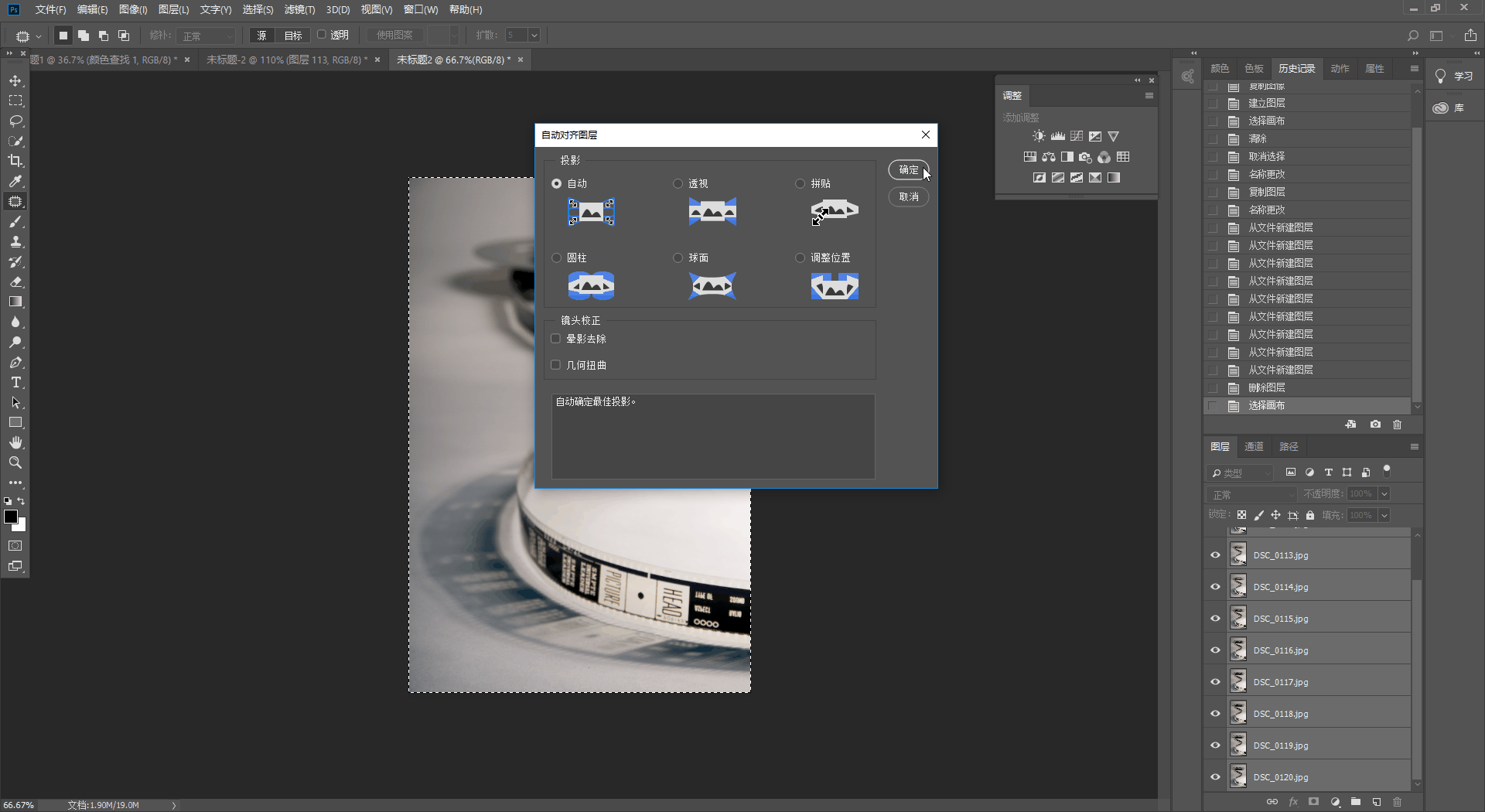Image resolution: width=1485 pixels, height=812 pixels.
Task: Select the Move tool
Action: 15,81
